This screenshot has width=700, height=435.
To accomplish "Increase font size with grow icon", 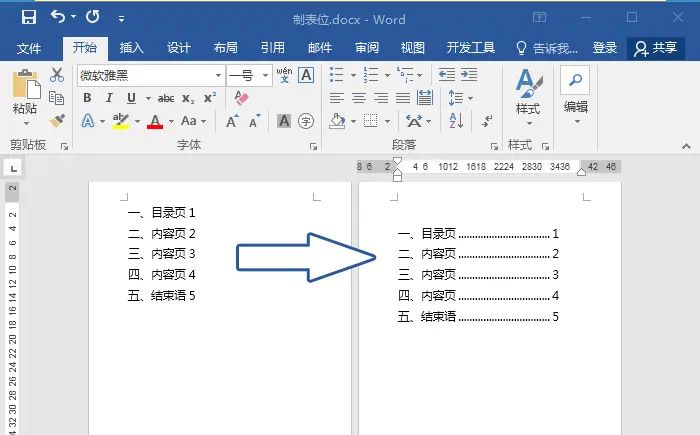I will click(232, 121).
